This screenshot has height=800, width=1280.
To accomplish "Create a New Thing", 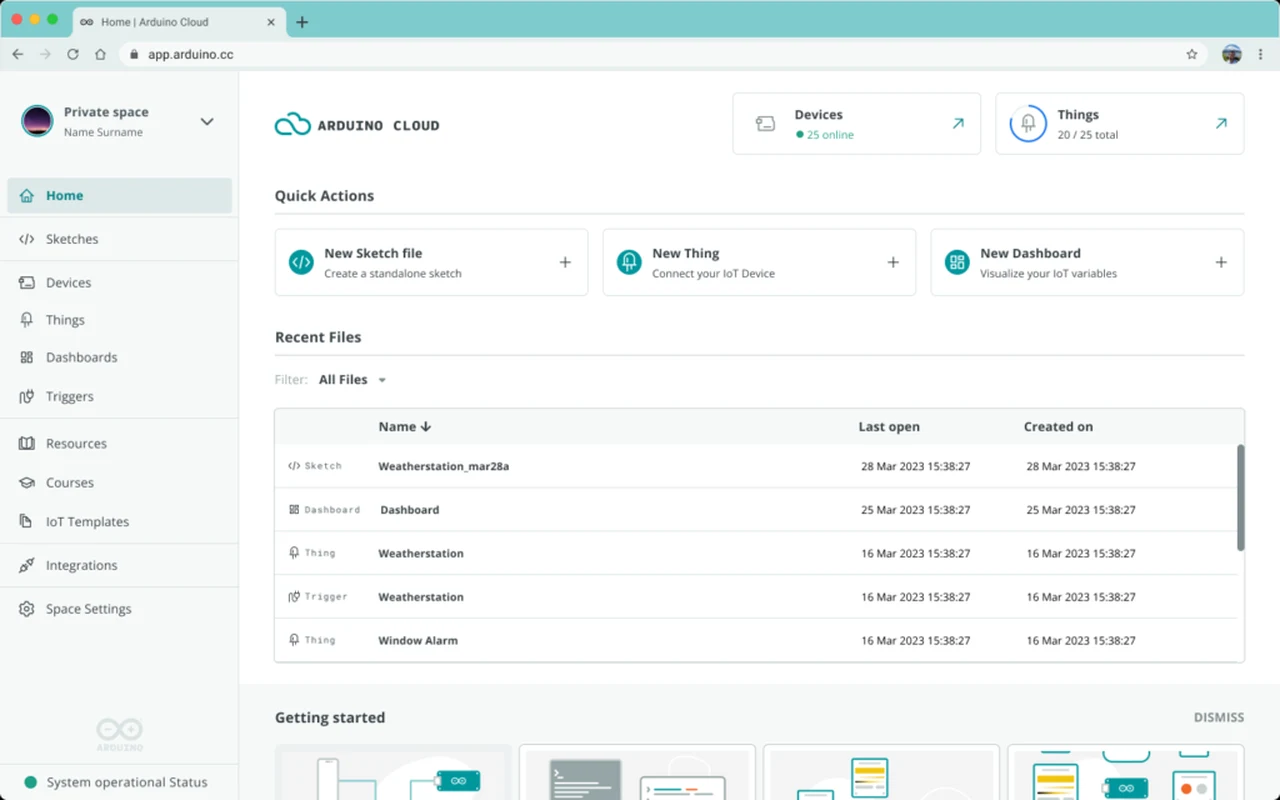I will pyautogui.click(x=759, y=262).
